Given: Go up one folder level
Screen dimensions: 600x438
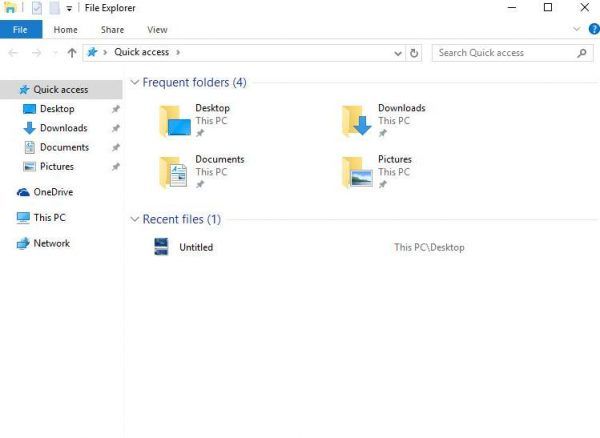Looking at the screenshot, I should tap(72, 53).
